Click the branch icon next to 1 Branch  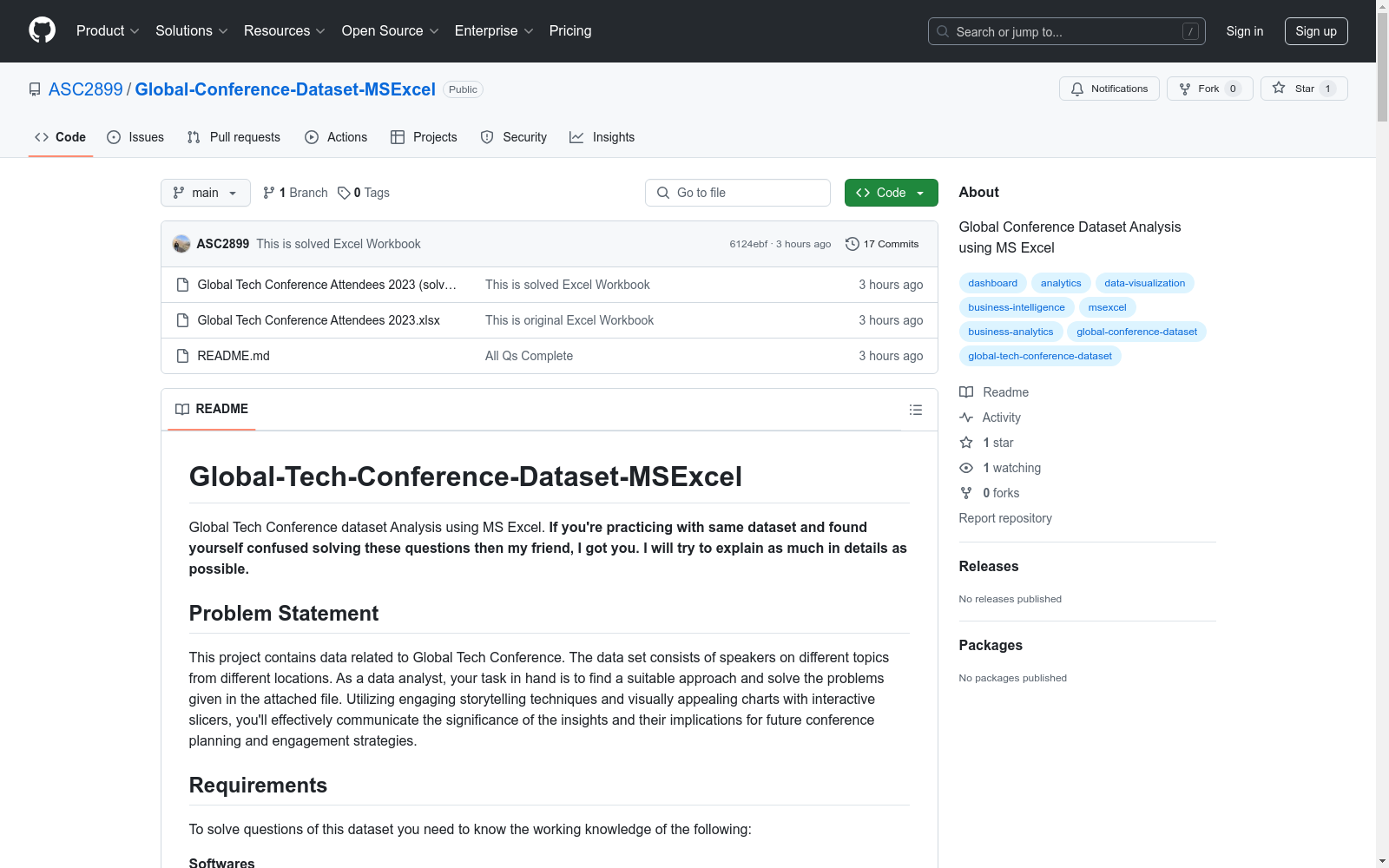(x=269, y=193)
